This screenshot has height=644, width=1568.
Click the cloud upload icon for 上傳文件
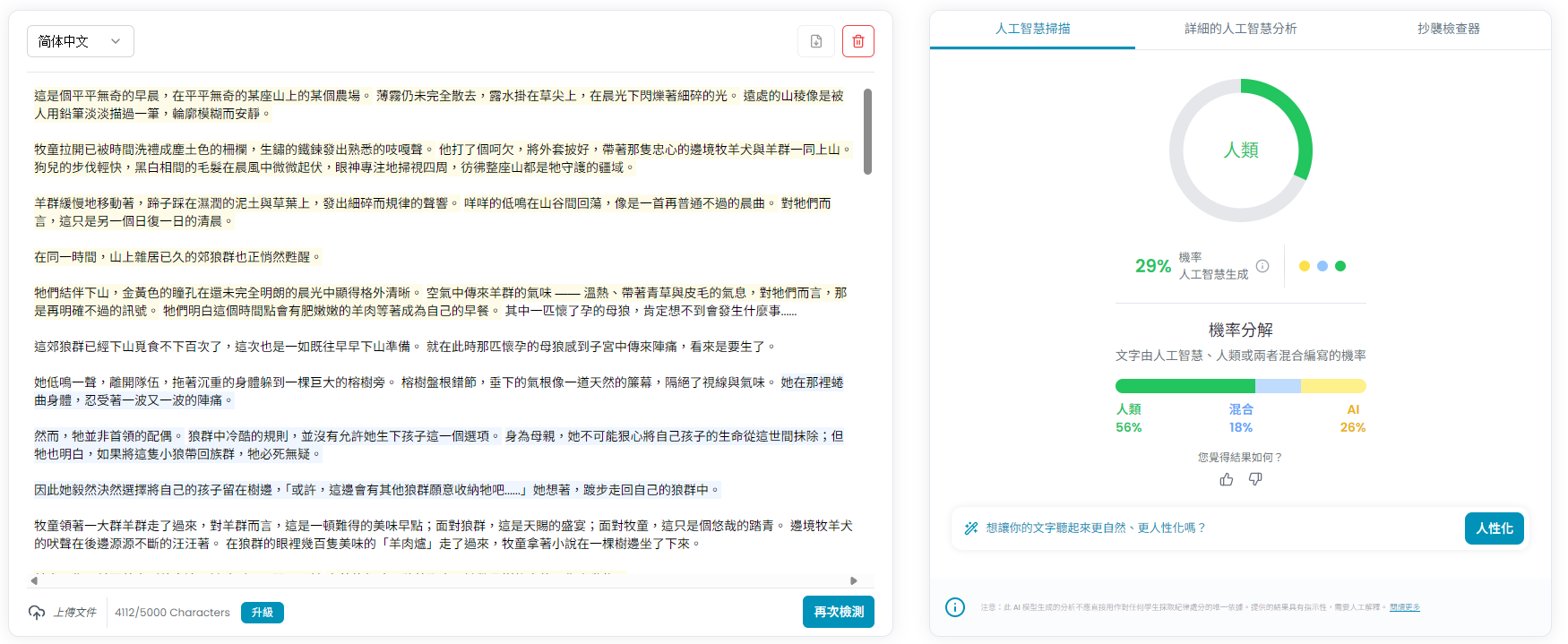(37, 613)
